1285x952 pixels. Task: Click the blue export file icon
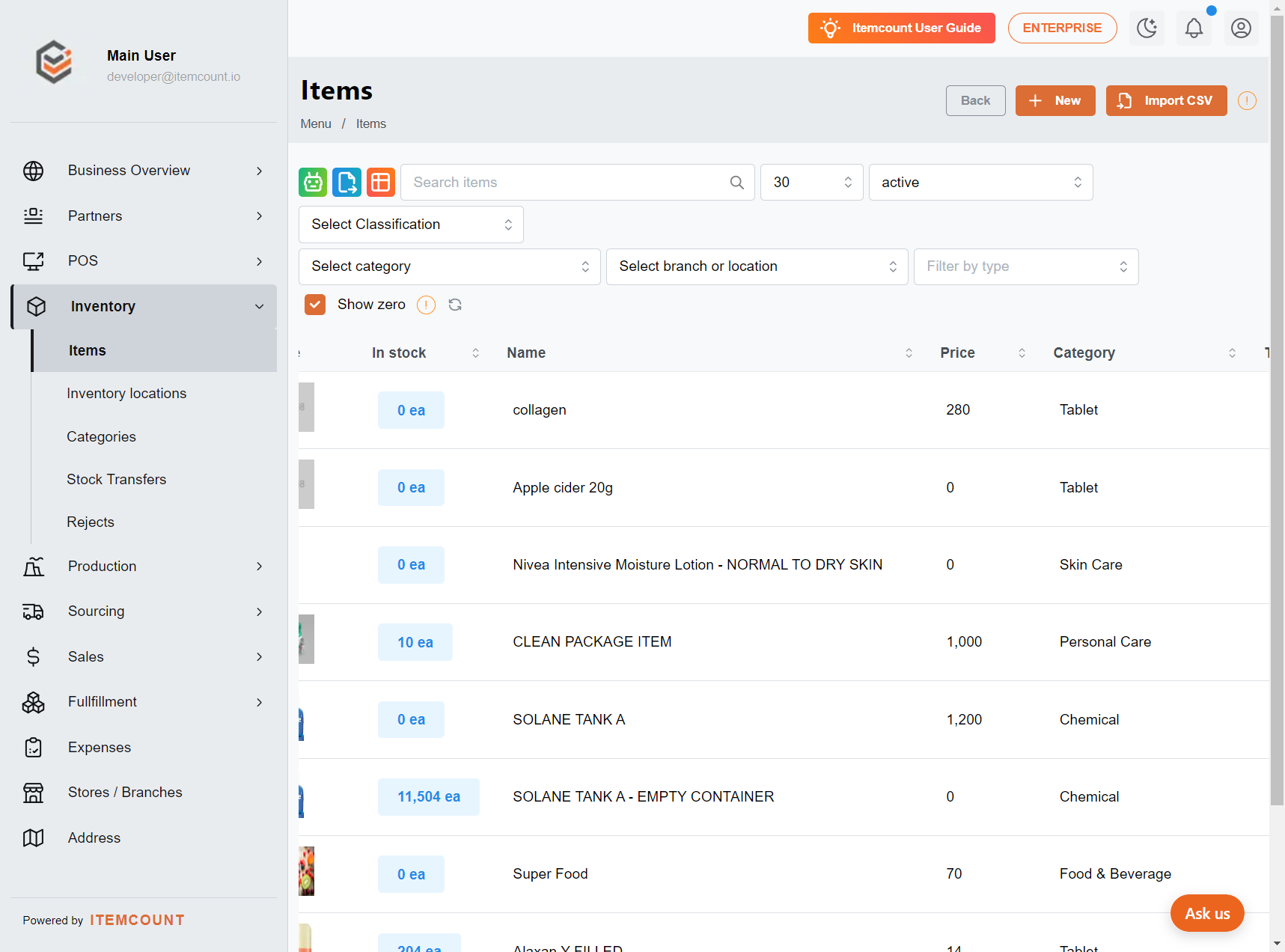[347, 183]
